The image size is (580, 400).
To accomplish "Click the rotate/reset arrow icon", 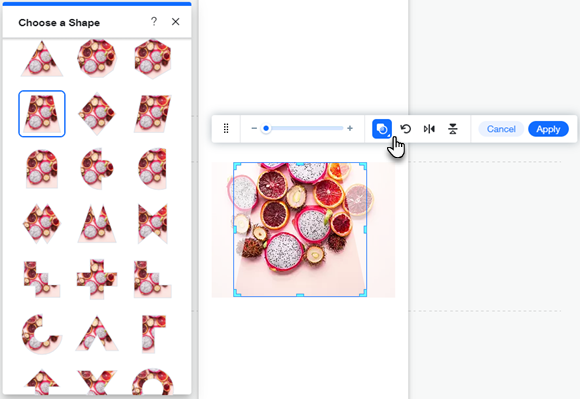I will point(406,129).
